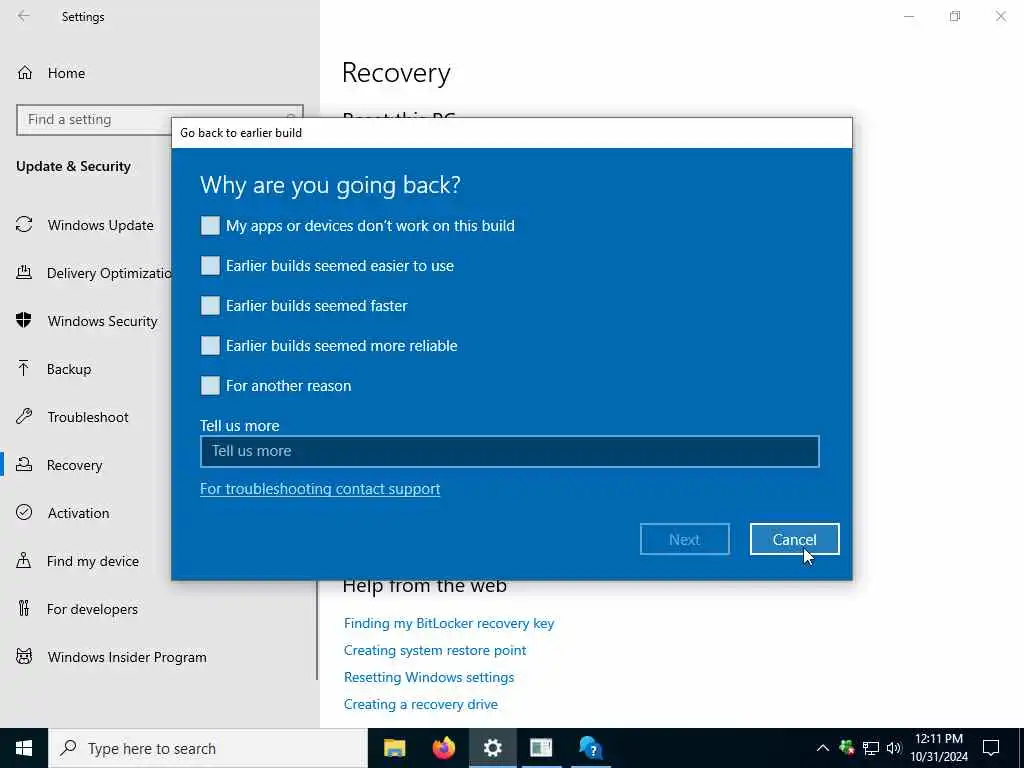Check 'Earlier builds seemed easier to use'
Image resolution: width=1024 pixels, height=768 pixels.
coord(210,266)
